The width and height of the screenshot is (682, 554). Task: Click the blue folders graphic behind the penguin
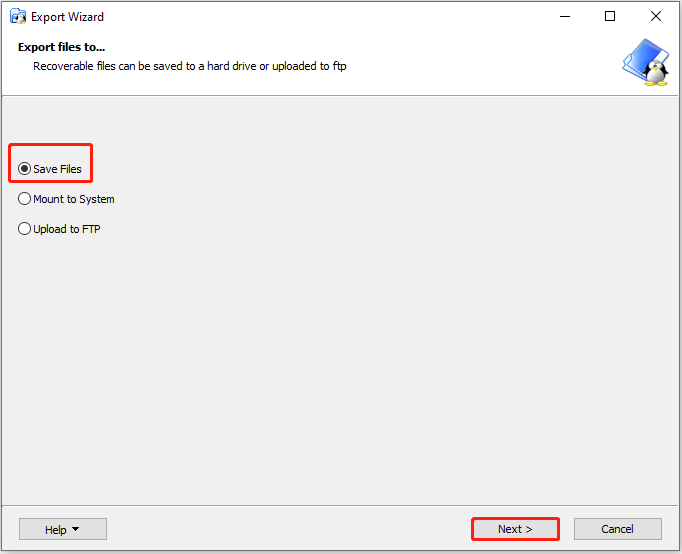pos(636,58)
